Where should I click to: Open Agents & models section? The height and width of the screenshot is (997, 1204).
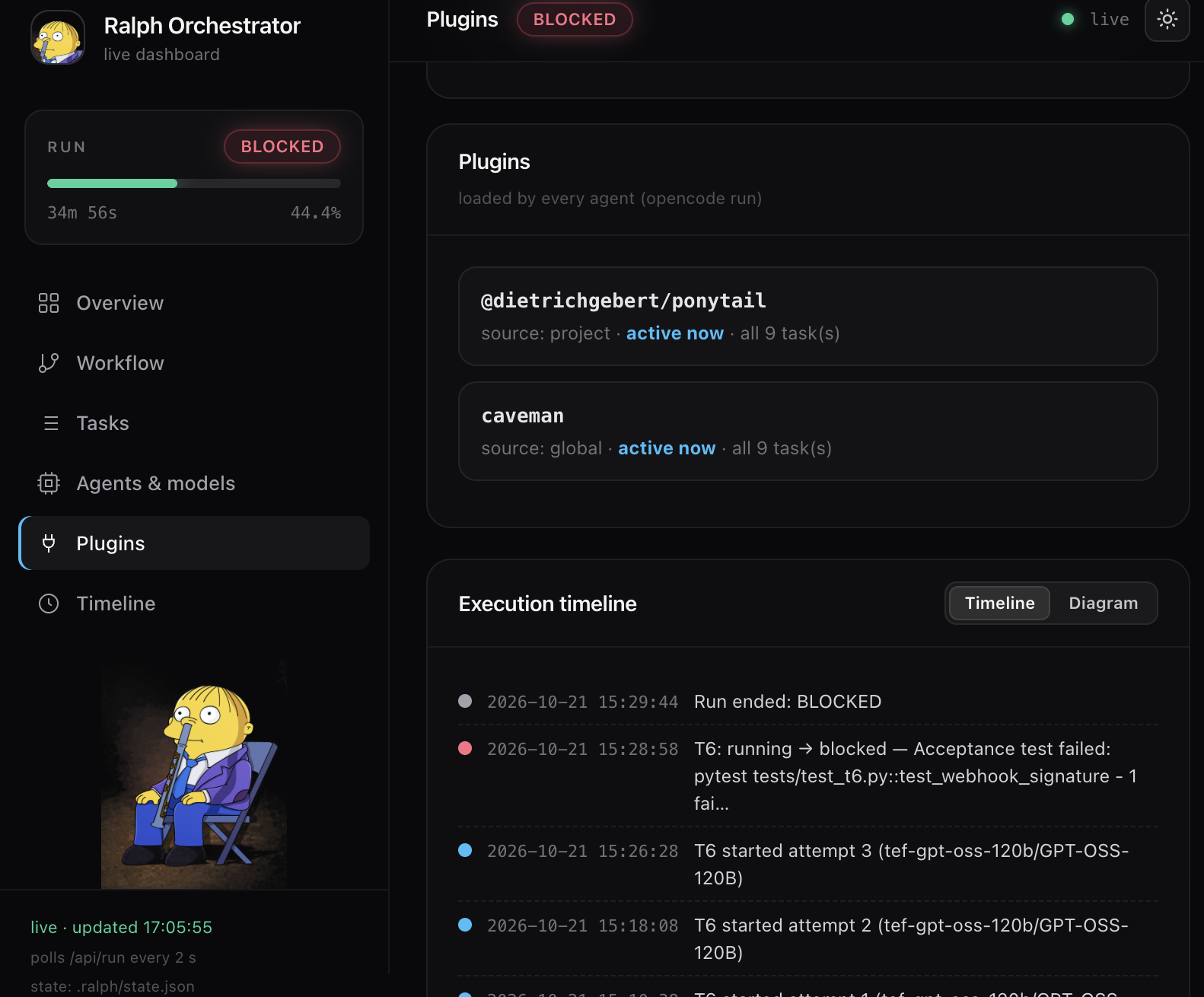[x=194, y=483]
